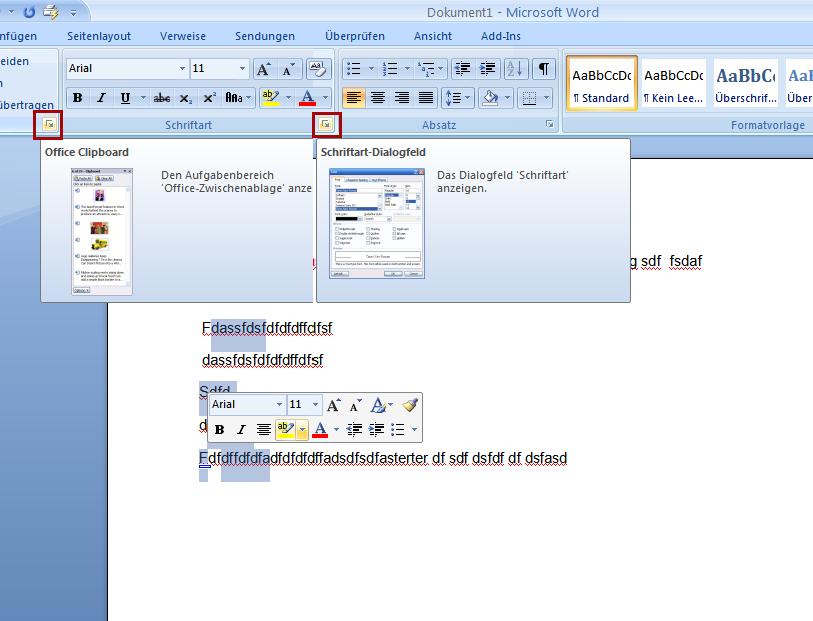Apply the Standard style
This screenshot has height=621, width=813.
point(601,83)
